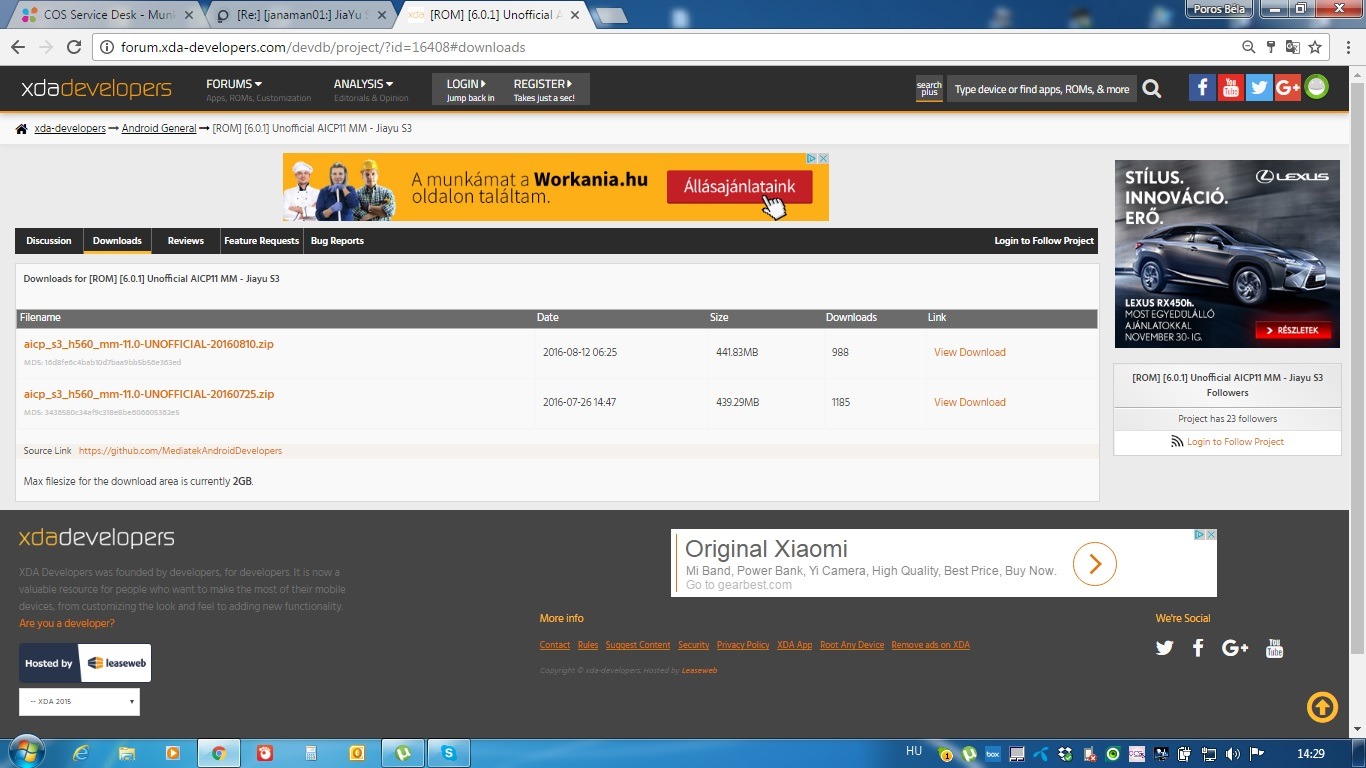
Task: Click Login to Follow Project in tab bar
Action: (1044, 241)
